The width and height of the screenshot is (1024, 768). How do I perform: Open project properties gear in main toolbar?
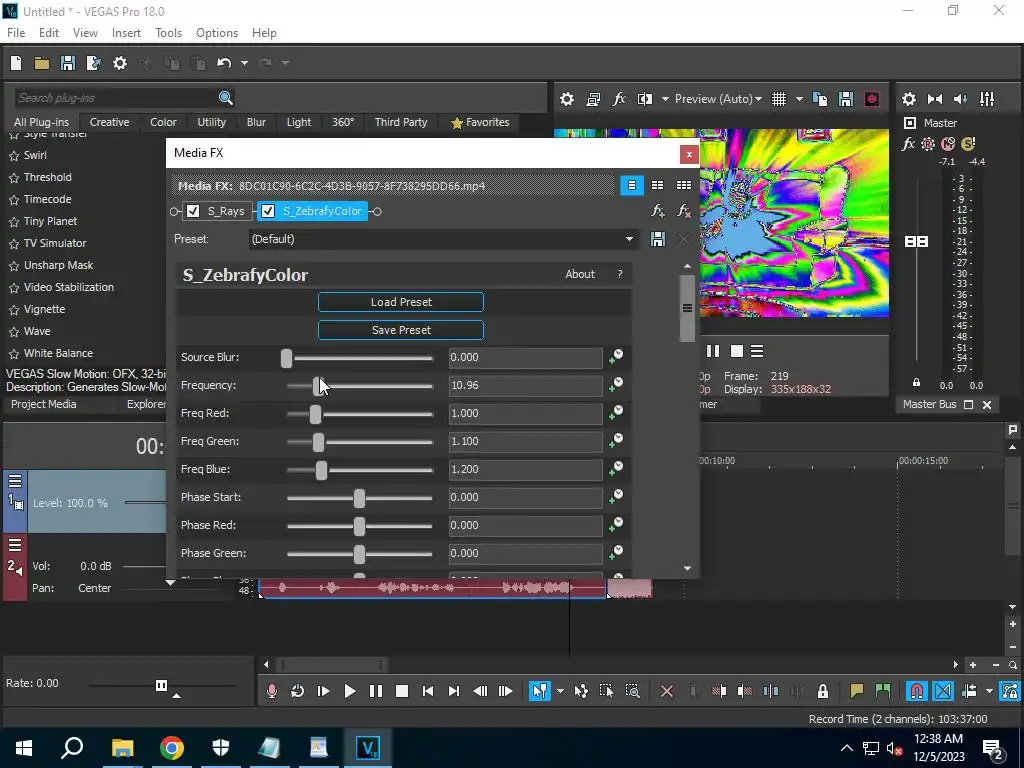click(120, 63)
